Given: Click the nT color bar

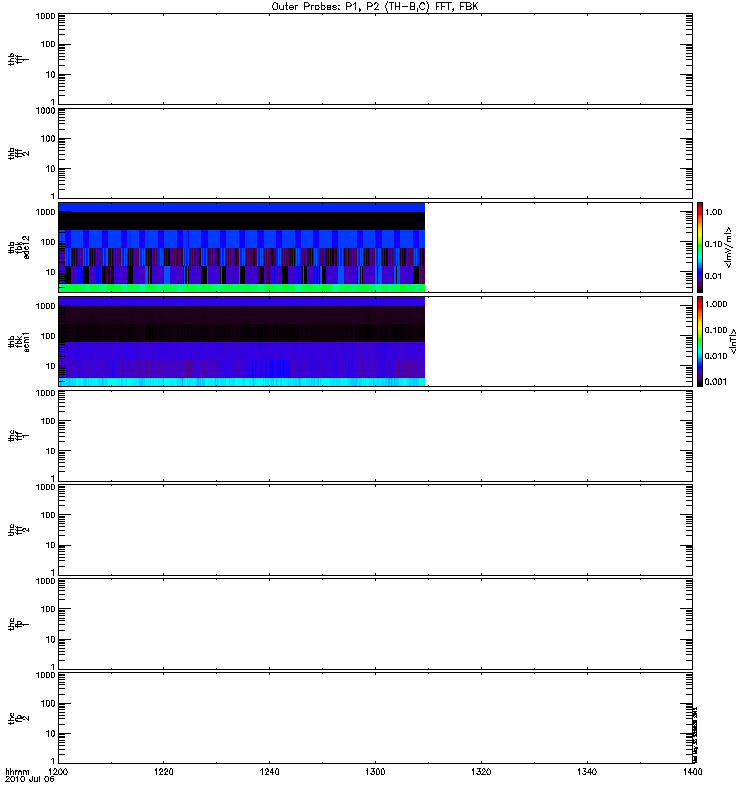Looking at the screenshot, I should 700,341.
